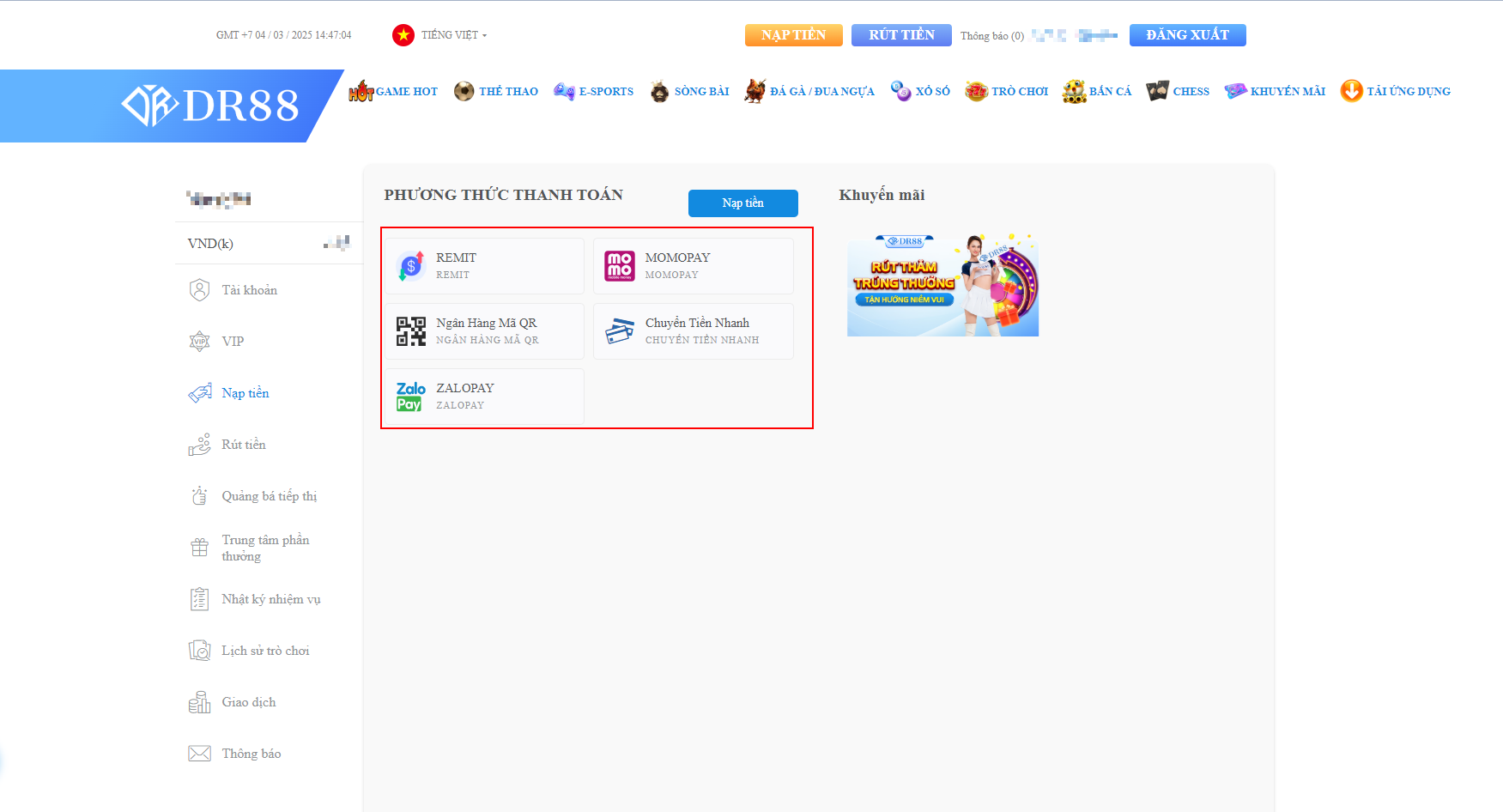Screen dimensions: 1503x812
Task: Click the orange NẠP TIỀN button
Action: coord(794,35)
